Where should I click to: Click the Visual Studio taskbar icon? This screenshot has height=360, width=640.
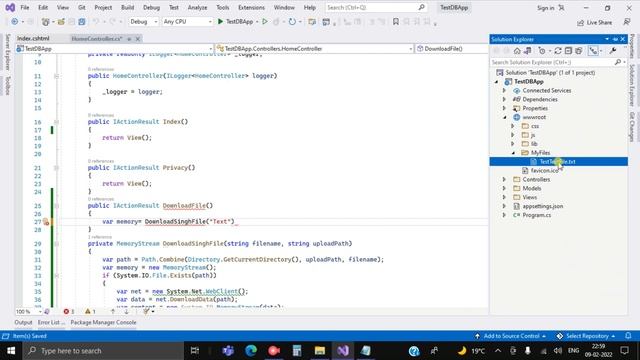[x=343, y=351]
